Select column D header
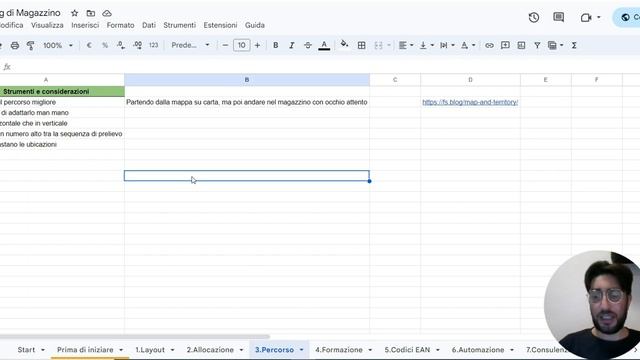This screenshot has height=360, width=640. coord(470,80)
